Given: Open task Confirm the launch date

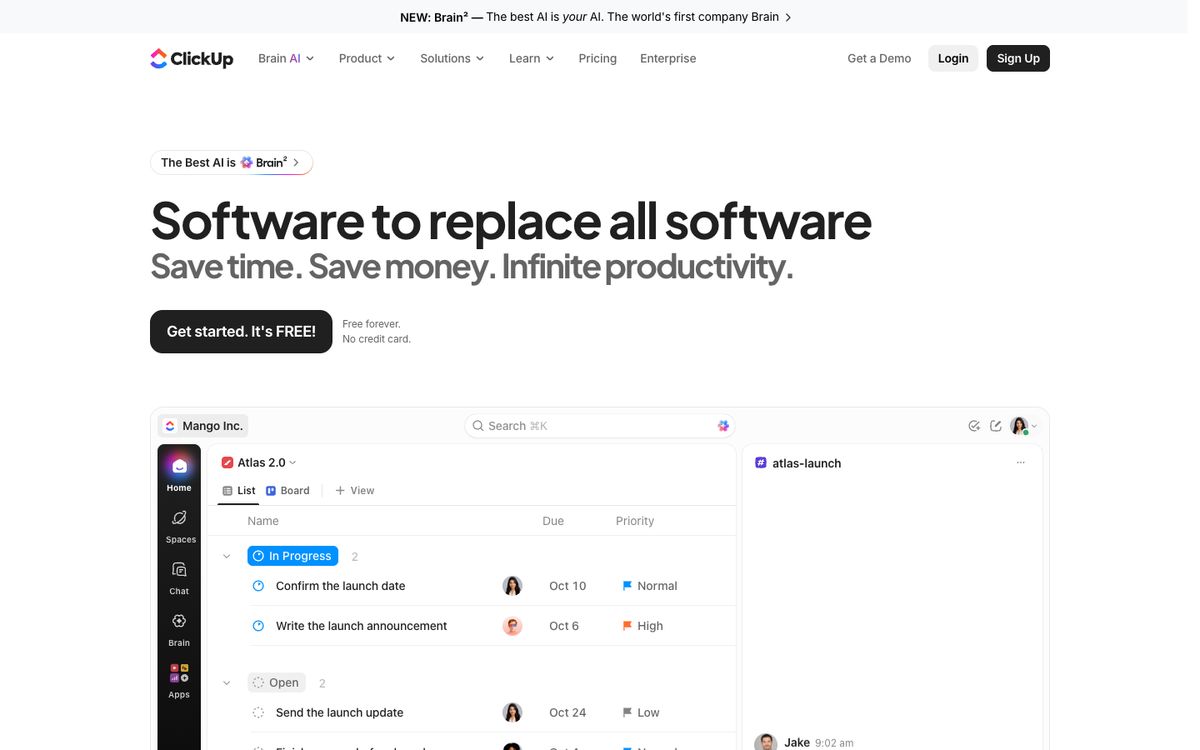Looking at the screenshot, I should pyautogui.click(x=340, y=586).
